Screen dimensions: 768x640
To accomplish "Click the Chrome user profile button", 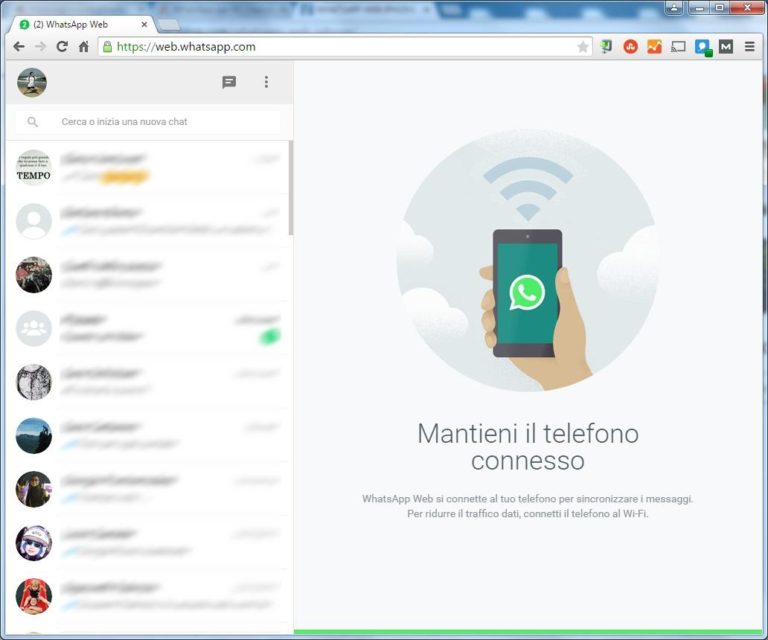I will point(674,7).
